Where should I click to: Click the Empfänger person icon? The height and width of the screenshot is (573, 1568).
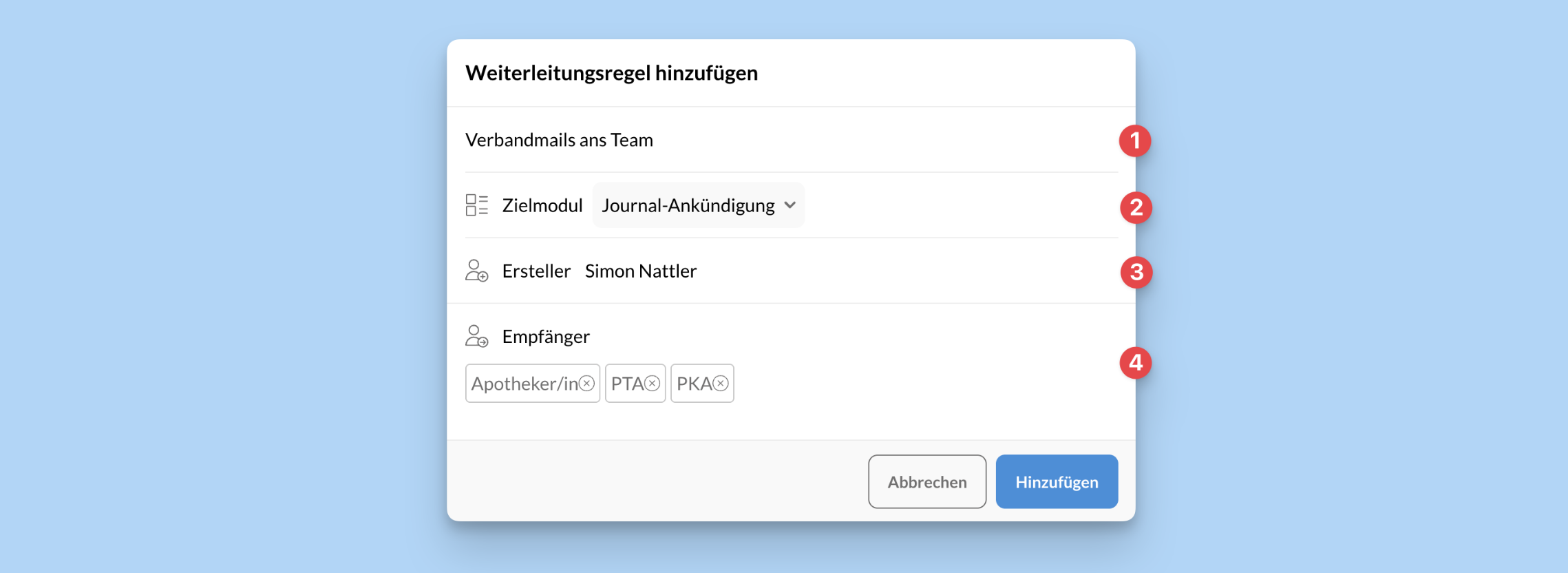[x=476, y=336]
